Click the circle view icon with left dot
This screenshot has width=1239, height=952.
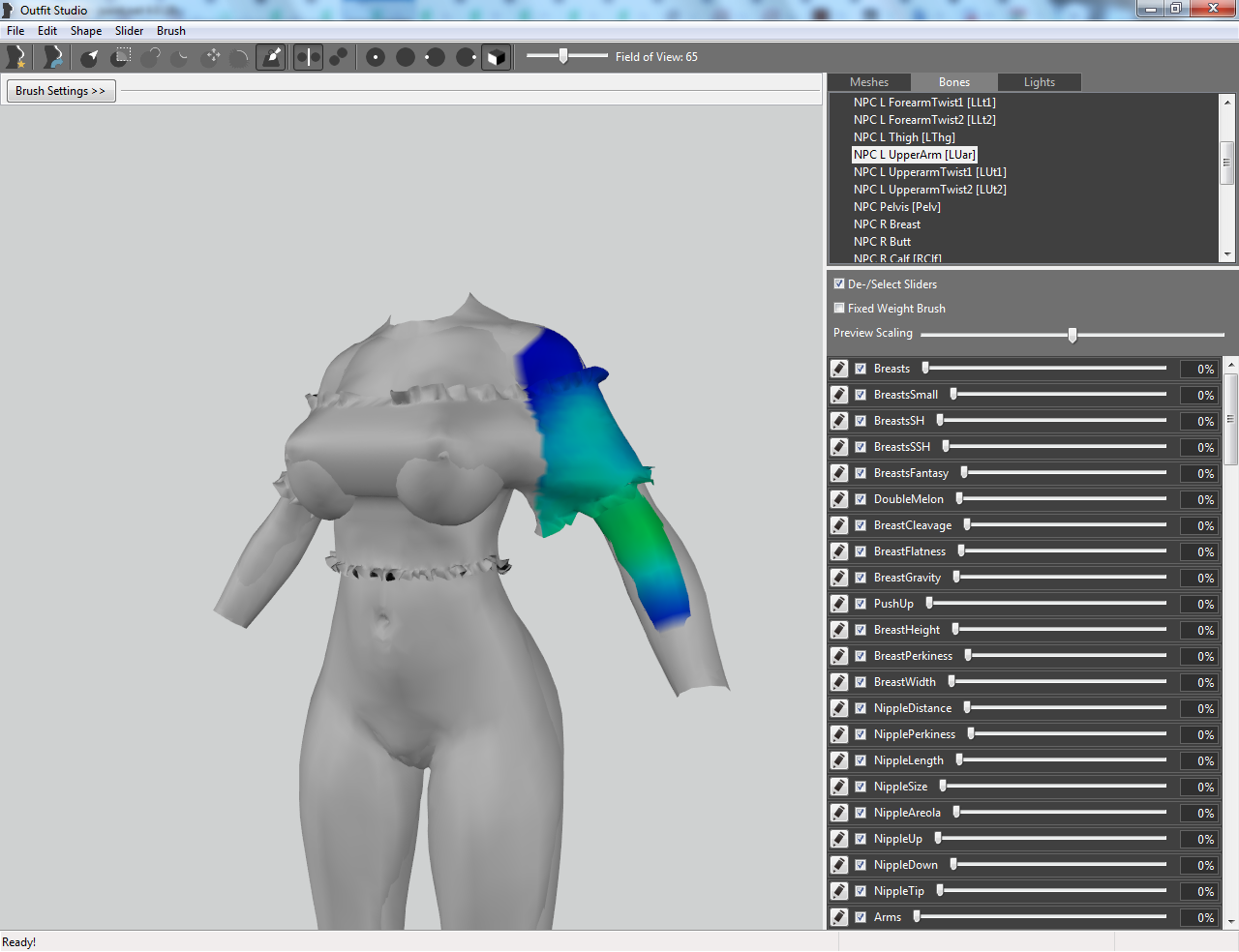coord(436,57)
